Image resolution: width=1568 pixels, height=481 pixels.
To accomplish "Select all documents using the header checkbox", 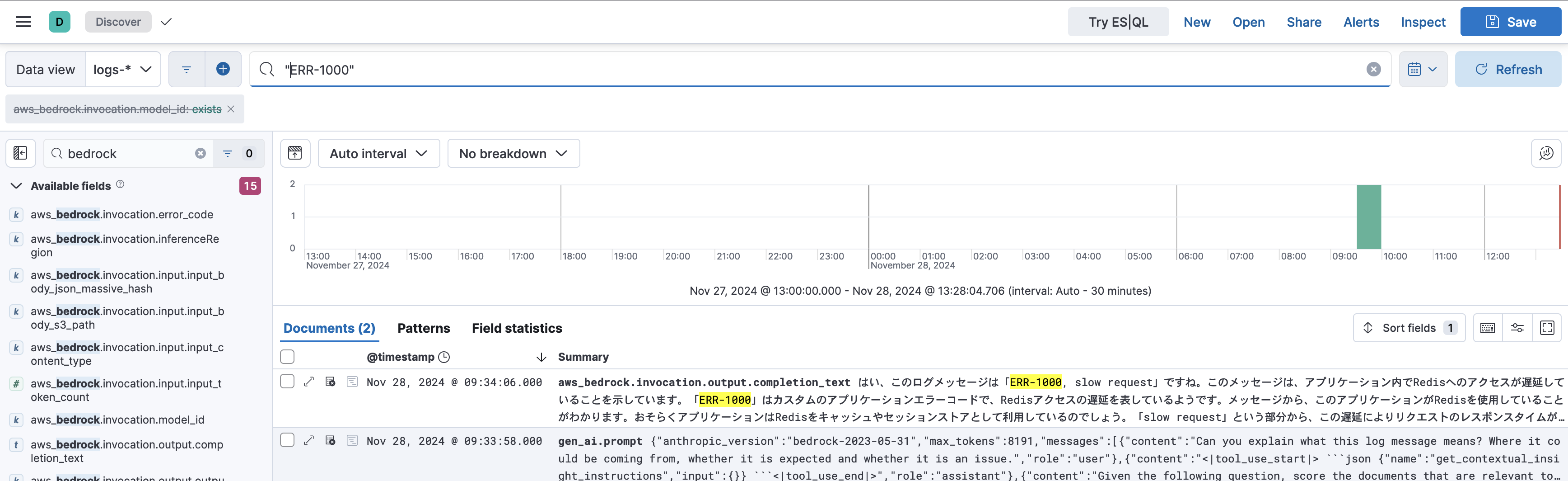I will pyautogui.click(x=287, y=357).
